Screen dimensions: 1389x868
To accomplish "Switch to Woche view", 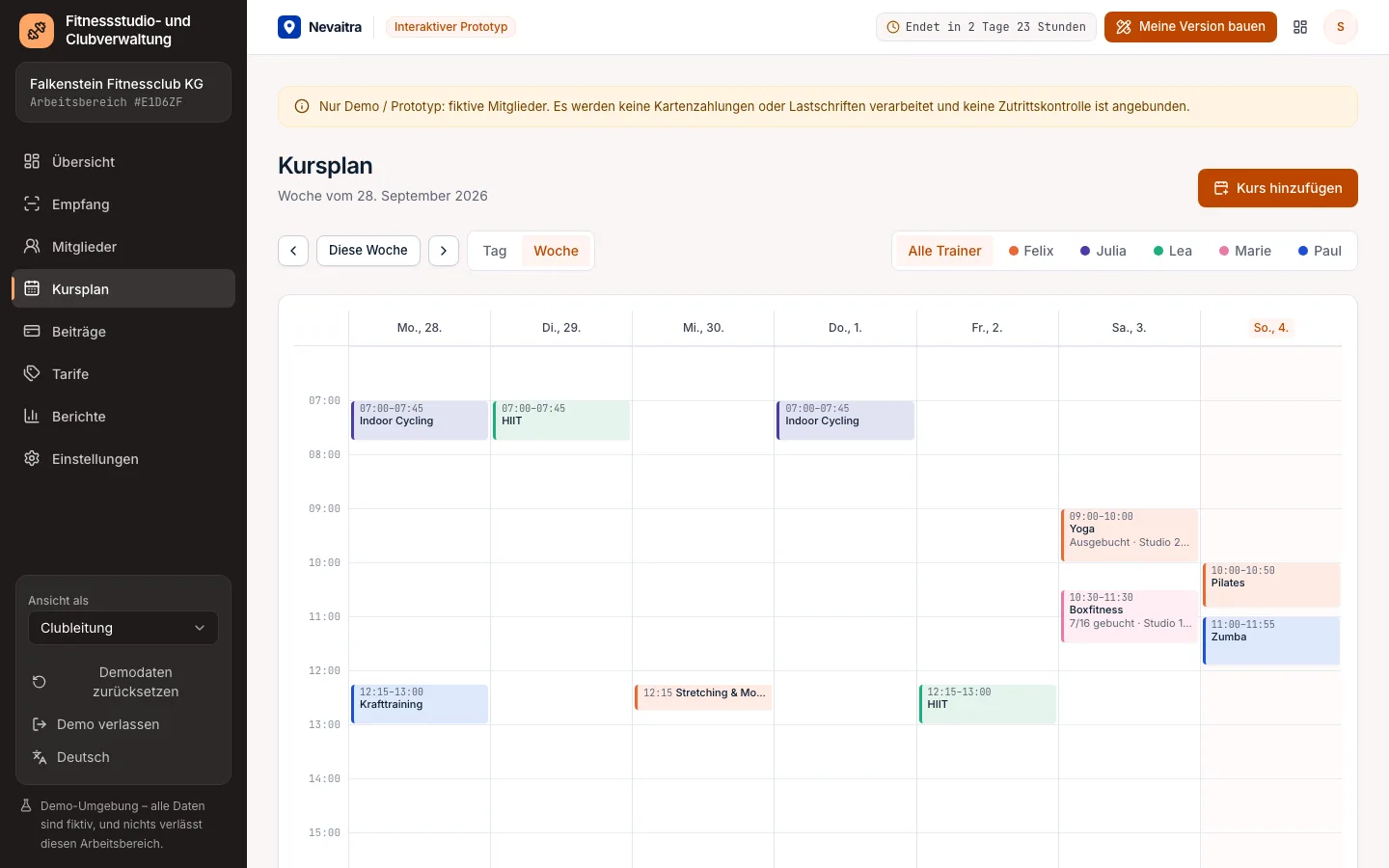I will [x=556, y=251].
